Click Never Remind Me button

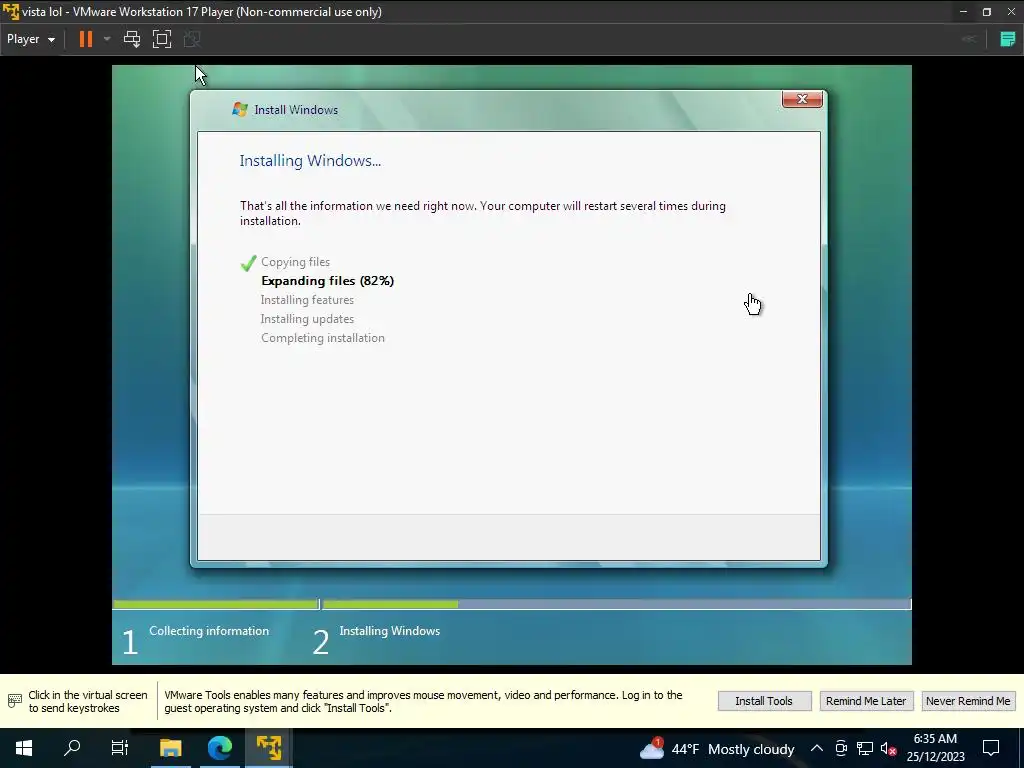(968, 701)
